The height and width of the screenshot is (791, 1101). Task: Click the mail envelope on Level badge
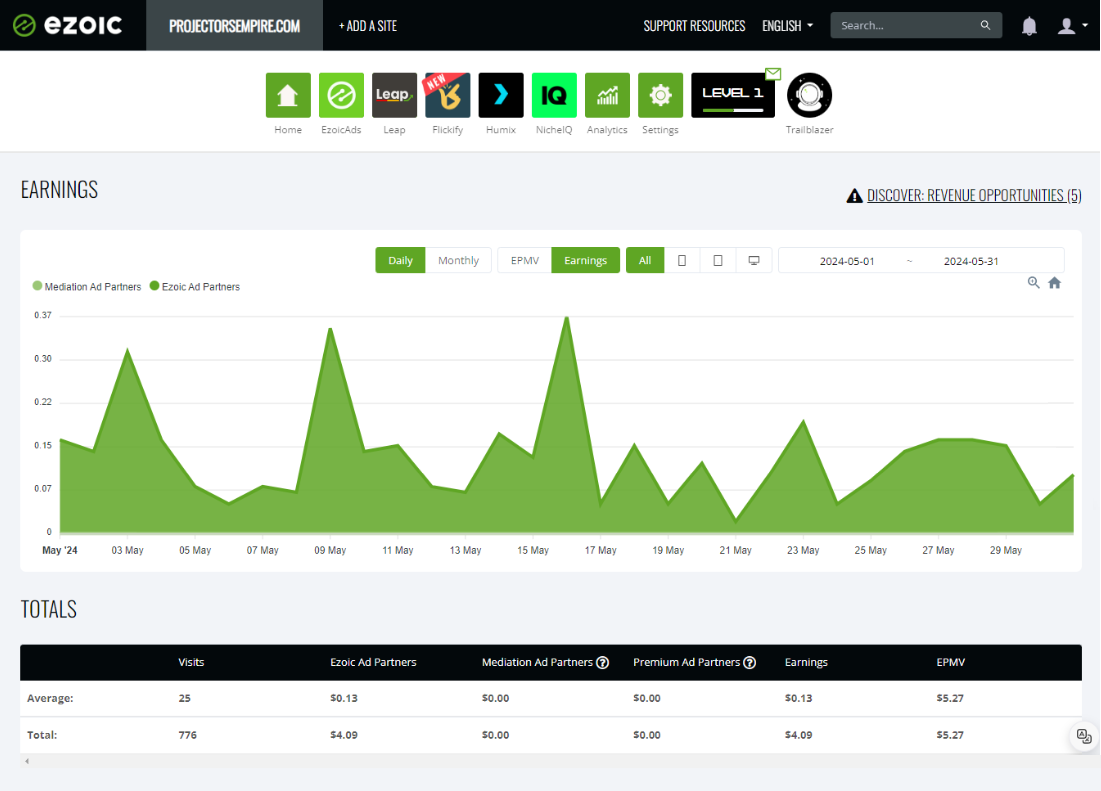pyautogui.click(x=773, y=74)
